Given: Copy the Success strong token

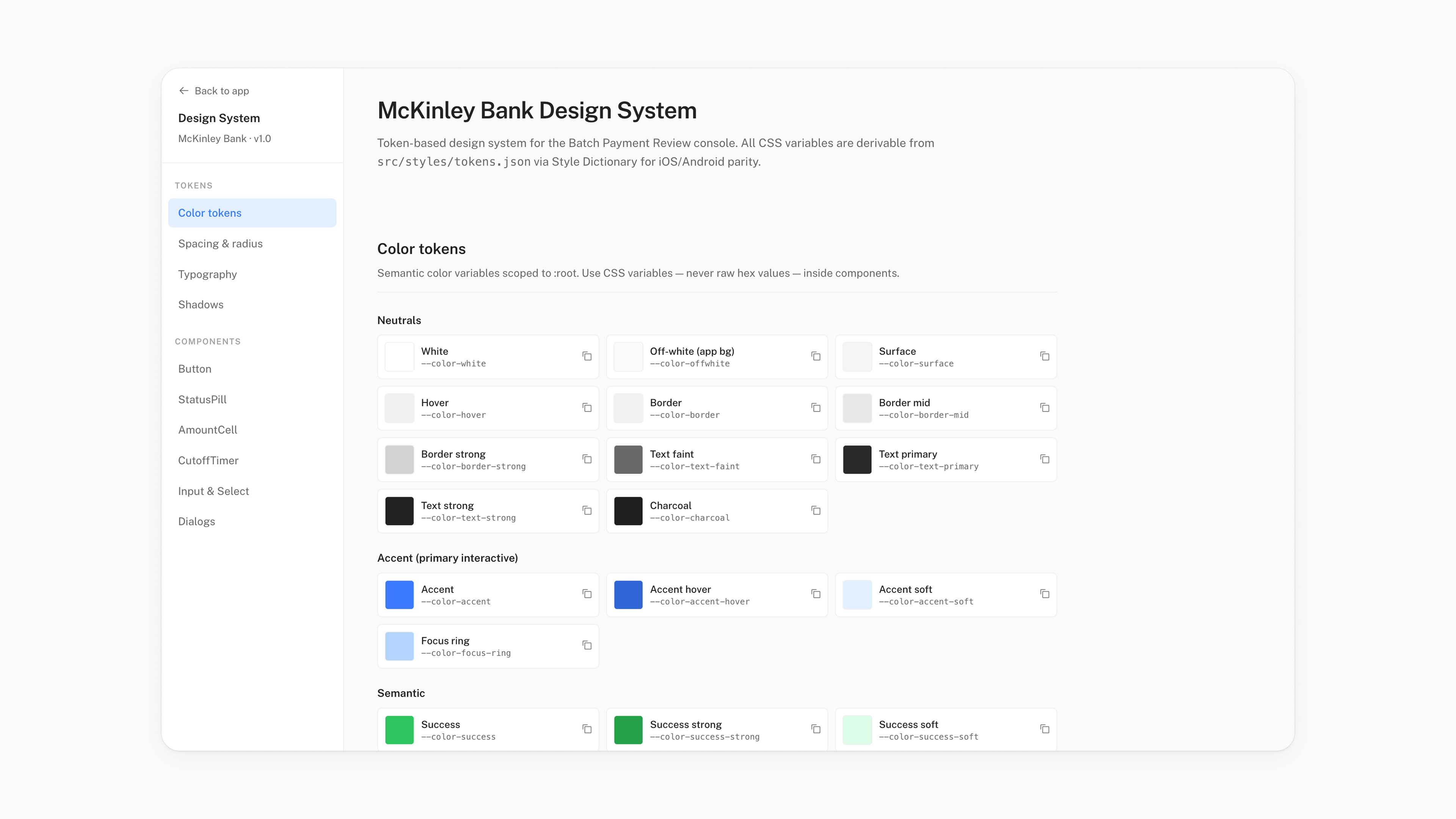Looking at the screenshot, I should tap(816, 729).
